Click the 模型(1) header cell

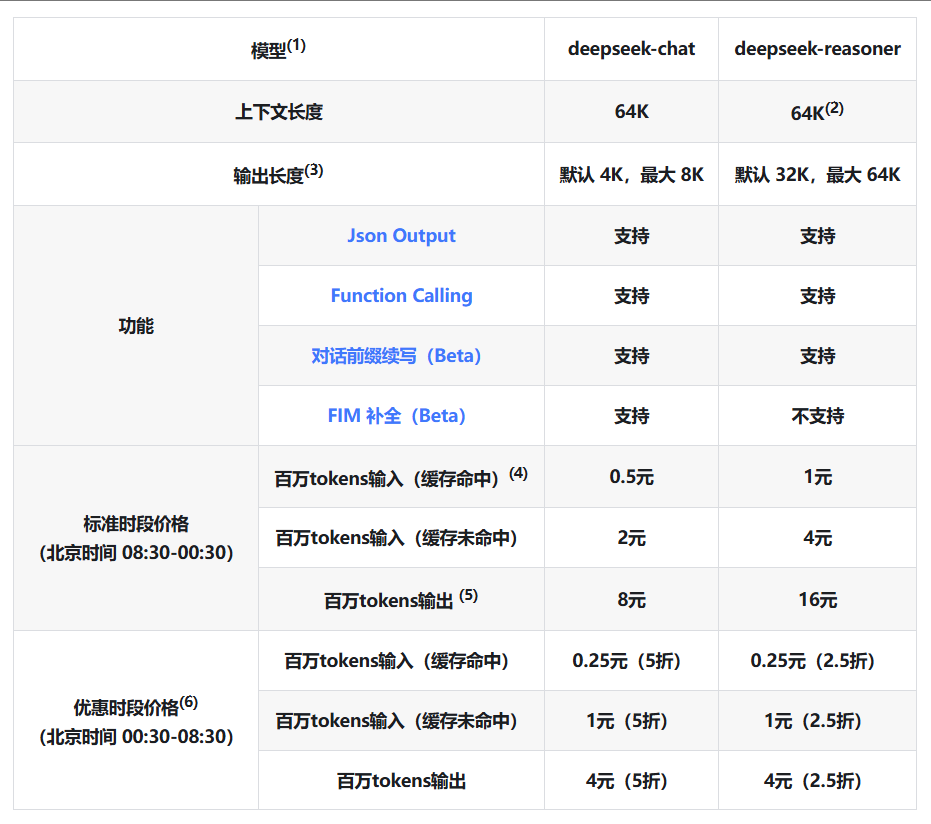278,49
